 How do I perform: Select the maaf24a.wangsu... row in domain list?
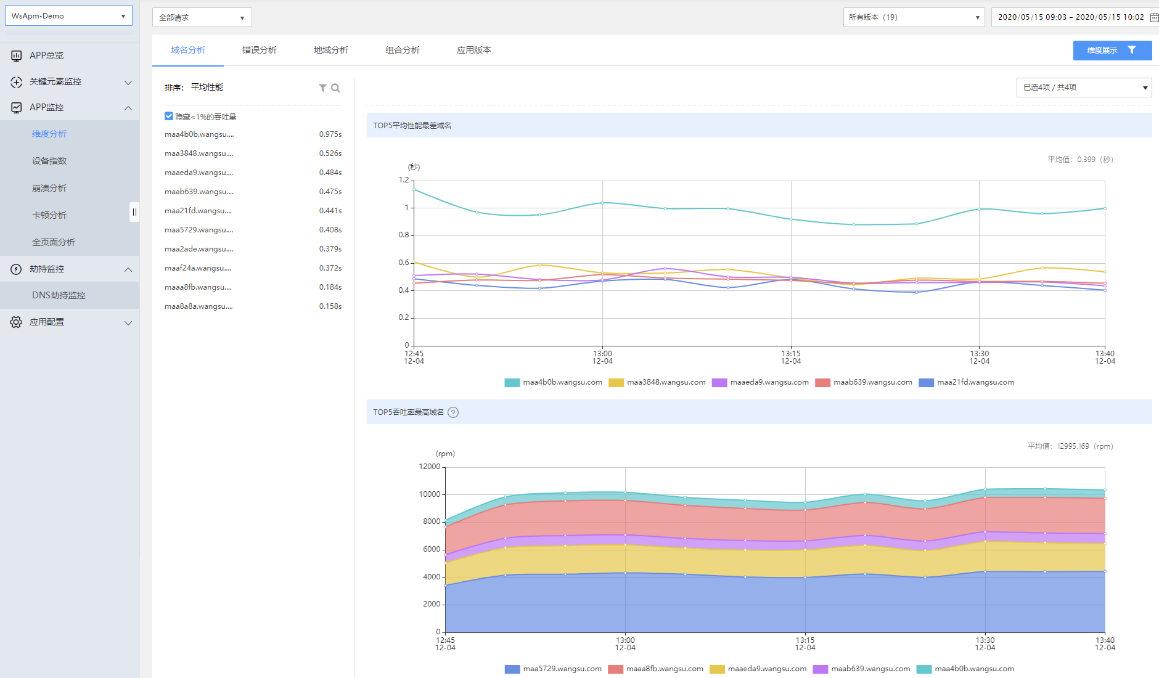click(253, 268)
